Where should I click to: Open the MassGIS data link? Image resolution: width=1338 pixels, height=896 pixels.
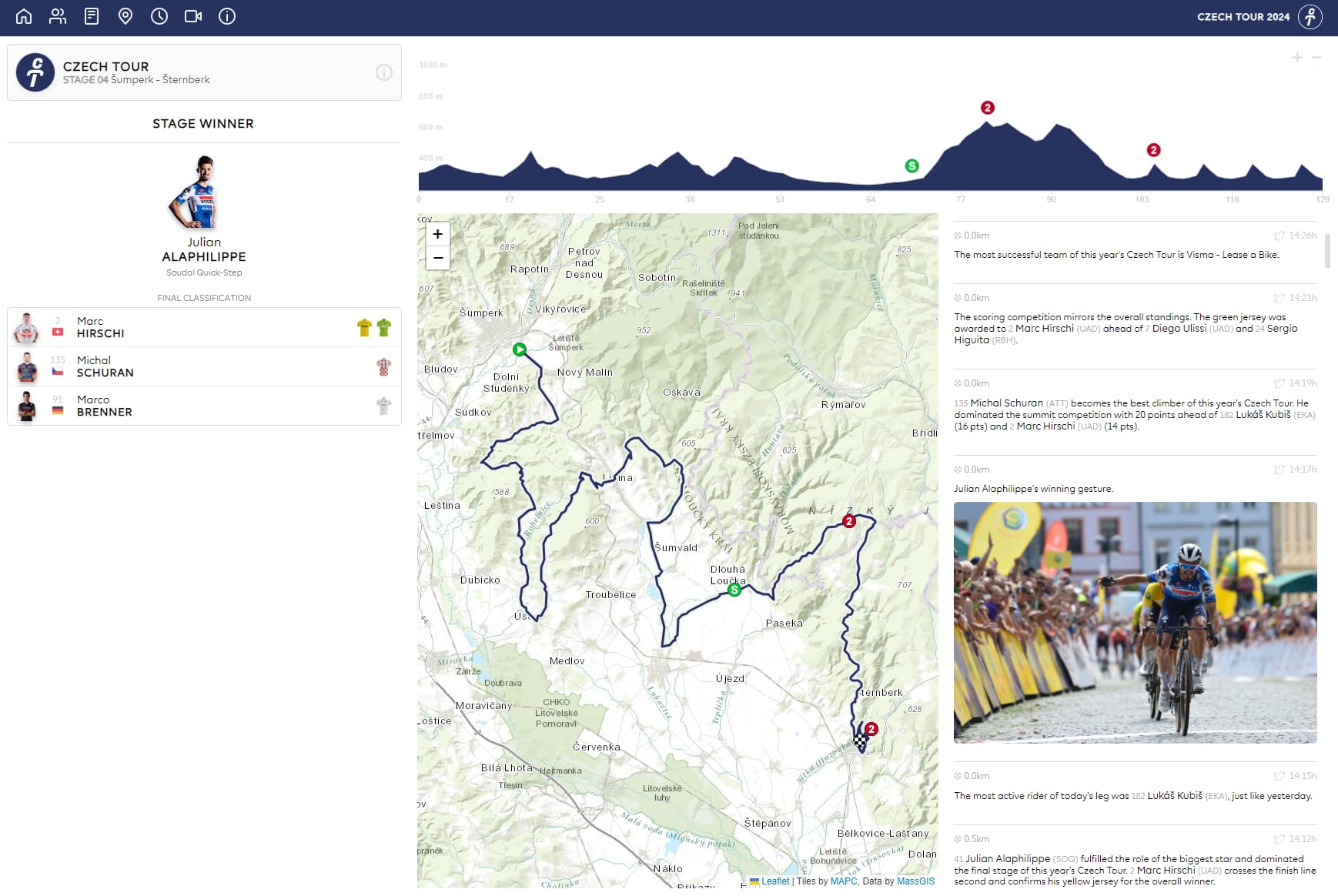point(915,881)
